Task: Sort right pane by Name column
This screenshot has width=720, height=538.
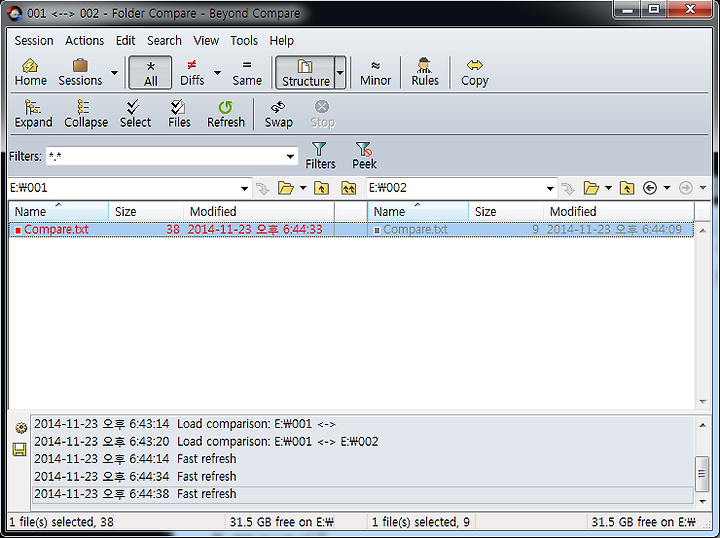Action: point(418,212)
